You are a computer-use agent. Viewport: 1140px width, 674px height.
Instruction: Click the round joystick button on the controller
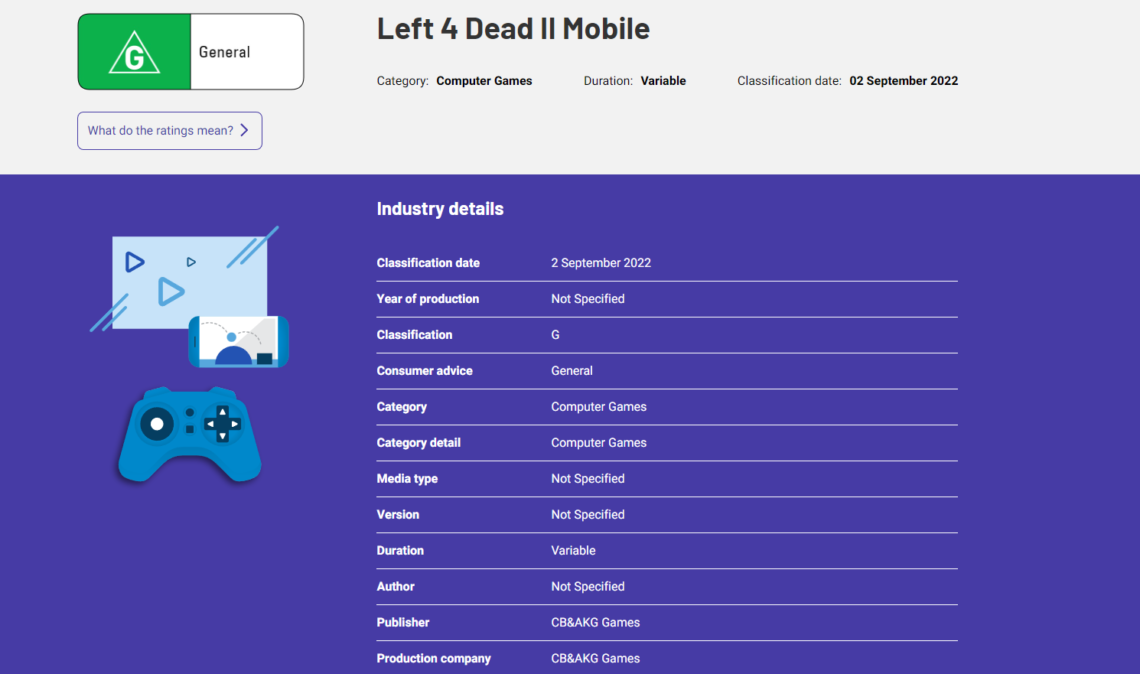157,423
